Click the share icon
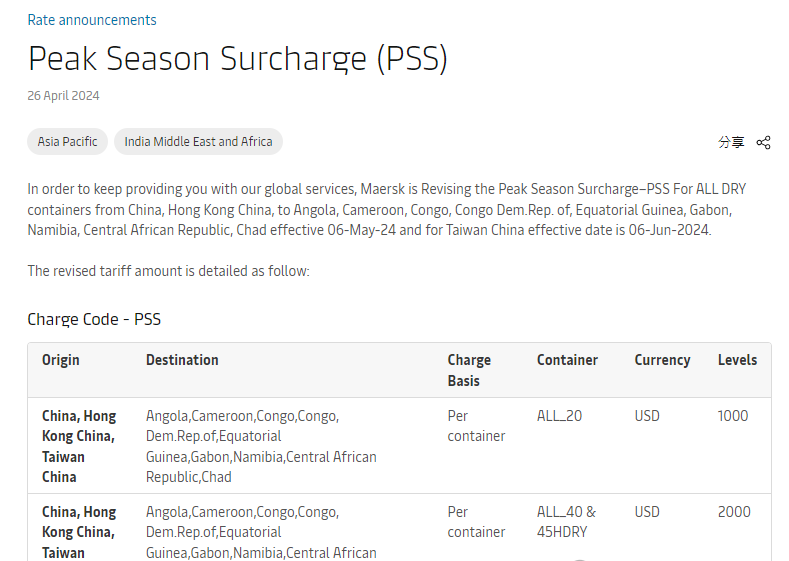This screenshot has width=789, height=561. (x=763, y=142)
